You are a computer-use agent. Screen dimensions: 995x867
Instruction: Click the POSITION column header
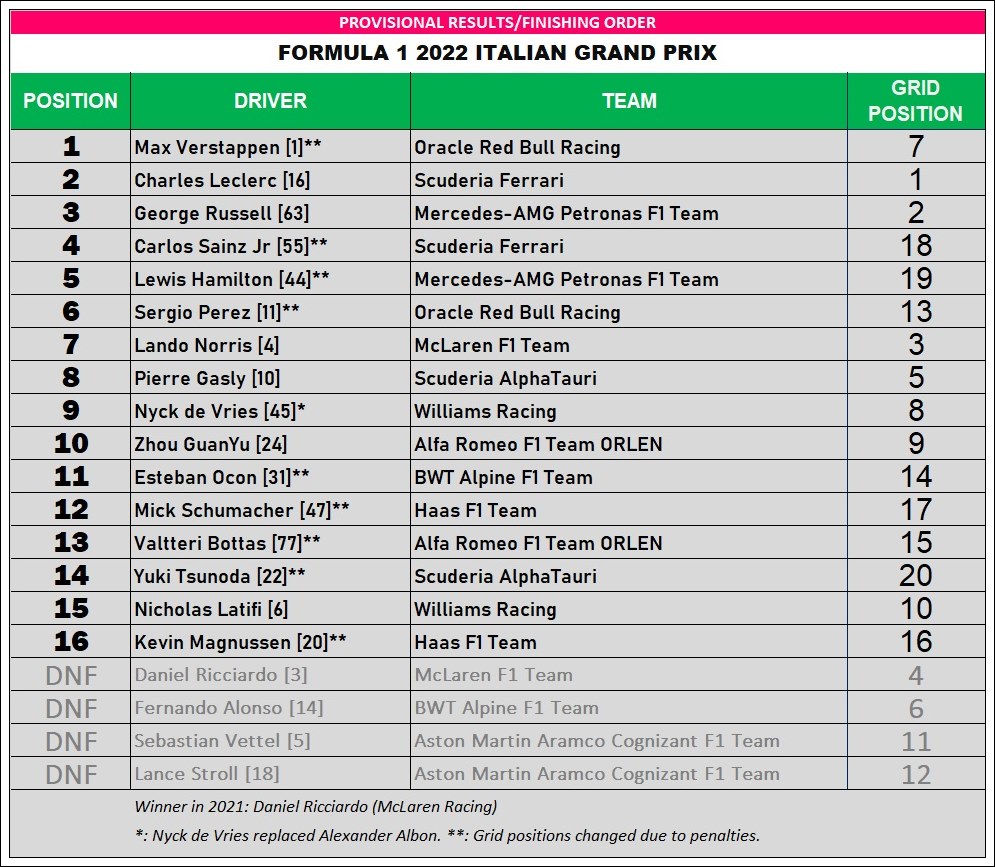pos(70,101)
